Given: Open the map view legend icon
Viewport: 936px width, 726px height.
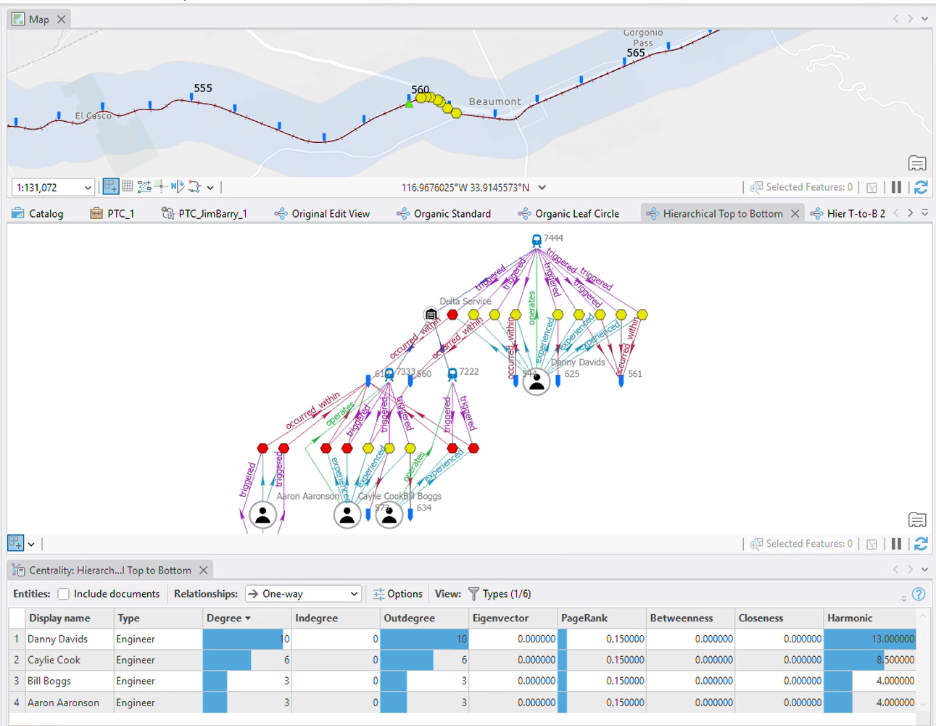Looking at the screenshot, I should click(917, 162).
